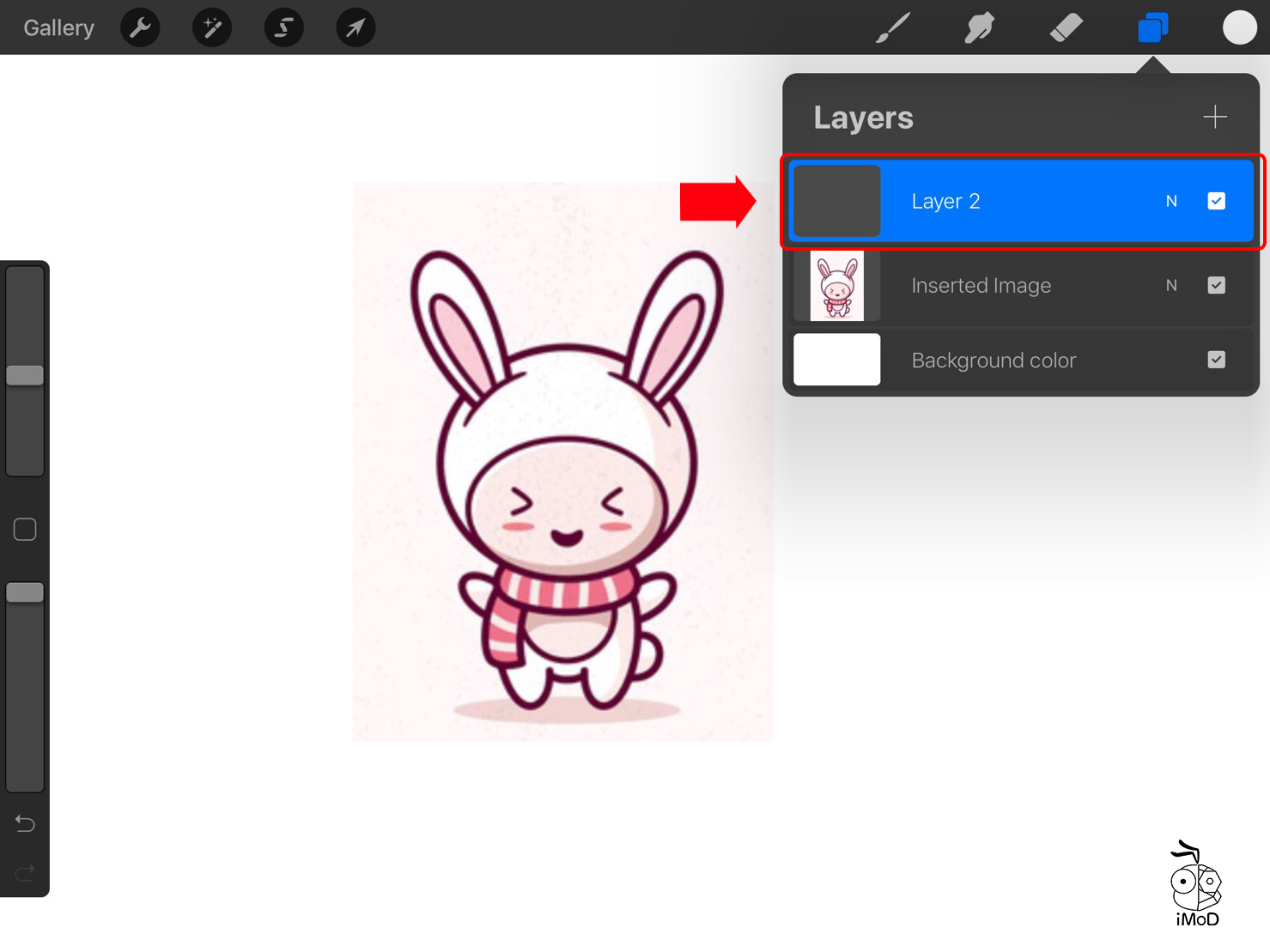Select the Smudge tool
The image size is (1270, 952).
pos(979,28)
